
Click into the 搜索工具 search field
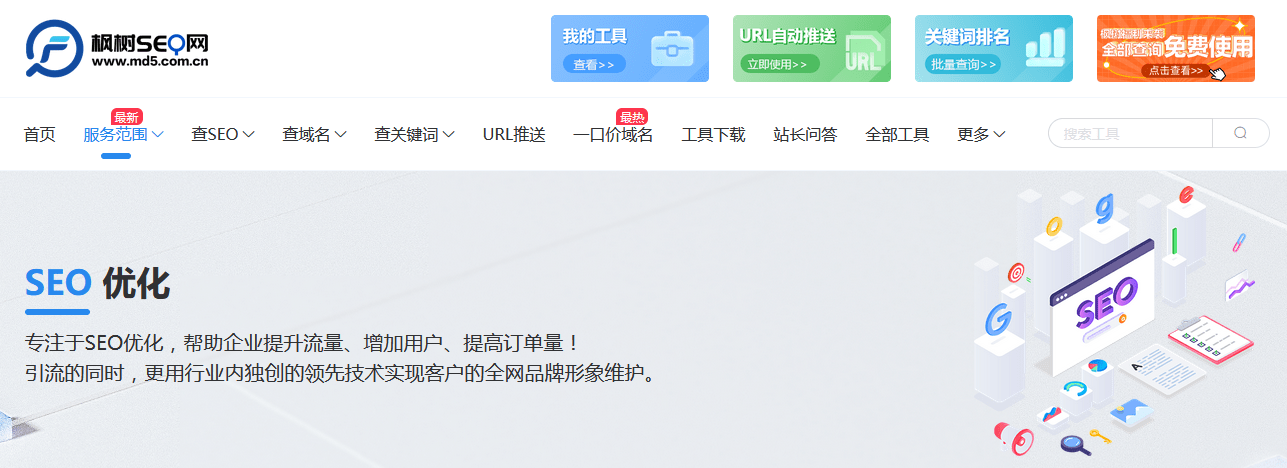[x=1130, y=133]
